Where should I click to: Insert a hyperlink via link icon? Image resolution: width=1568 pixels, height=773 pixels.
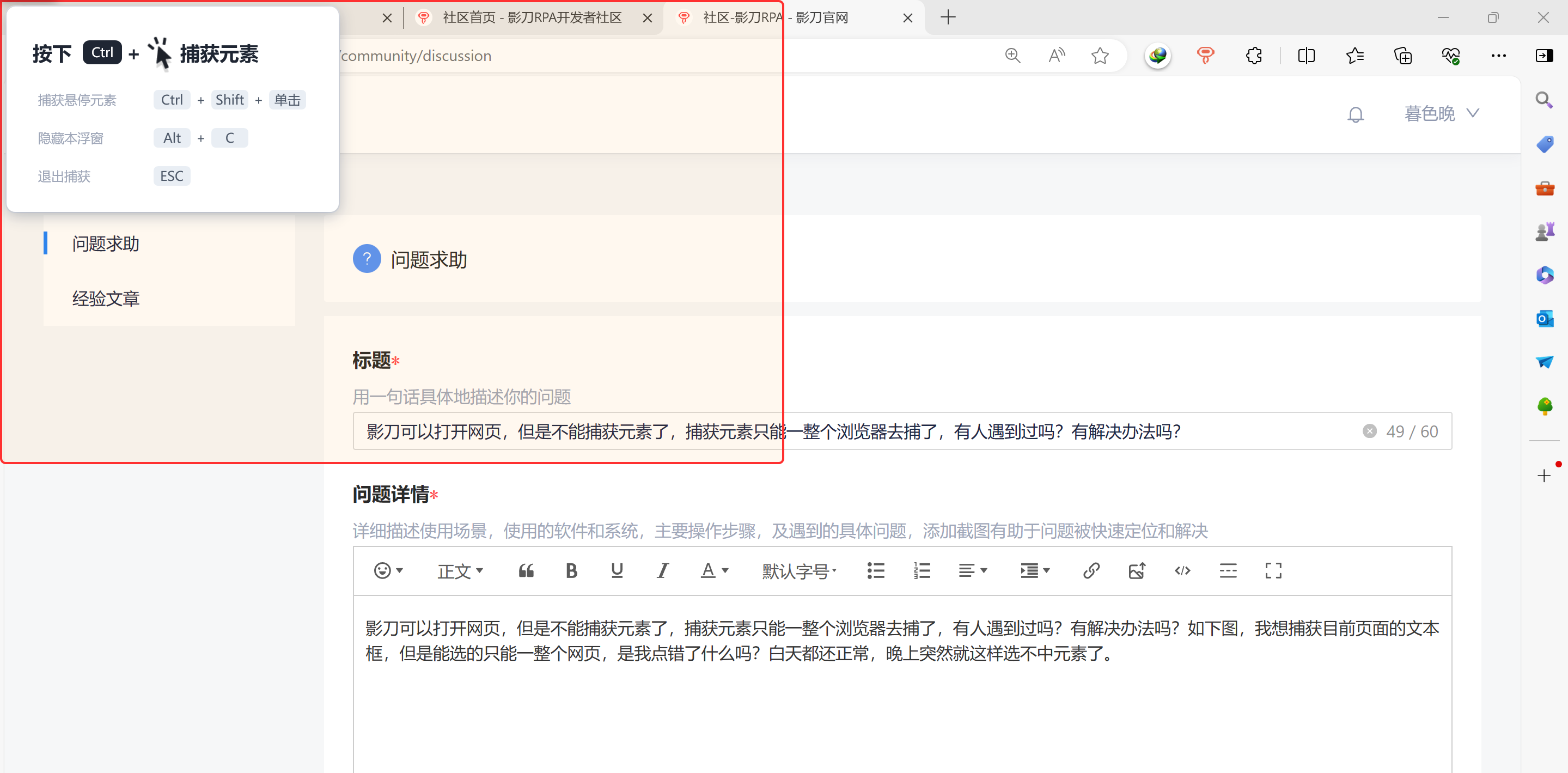coord(1091,570)
